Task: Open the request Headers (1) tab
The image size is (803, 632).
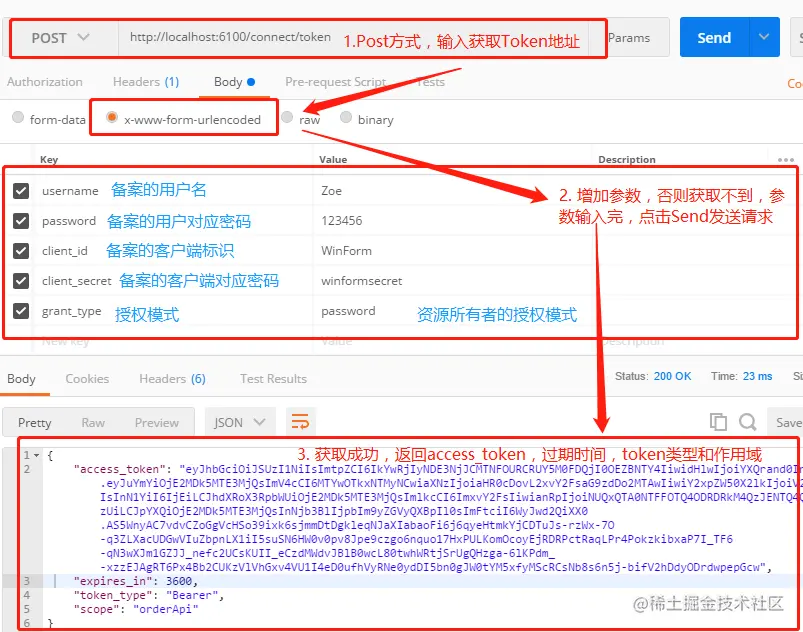Action: coord(145,82)
